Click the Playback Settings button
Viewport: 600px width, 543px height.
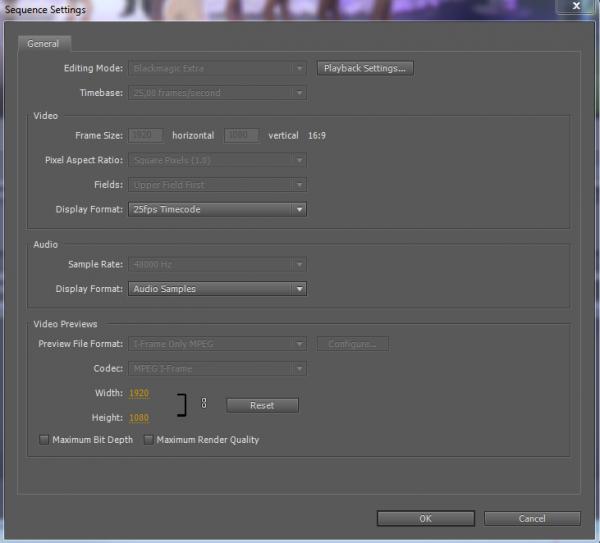(365, 68)
